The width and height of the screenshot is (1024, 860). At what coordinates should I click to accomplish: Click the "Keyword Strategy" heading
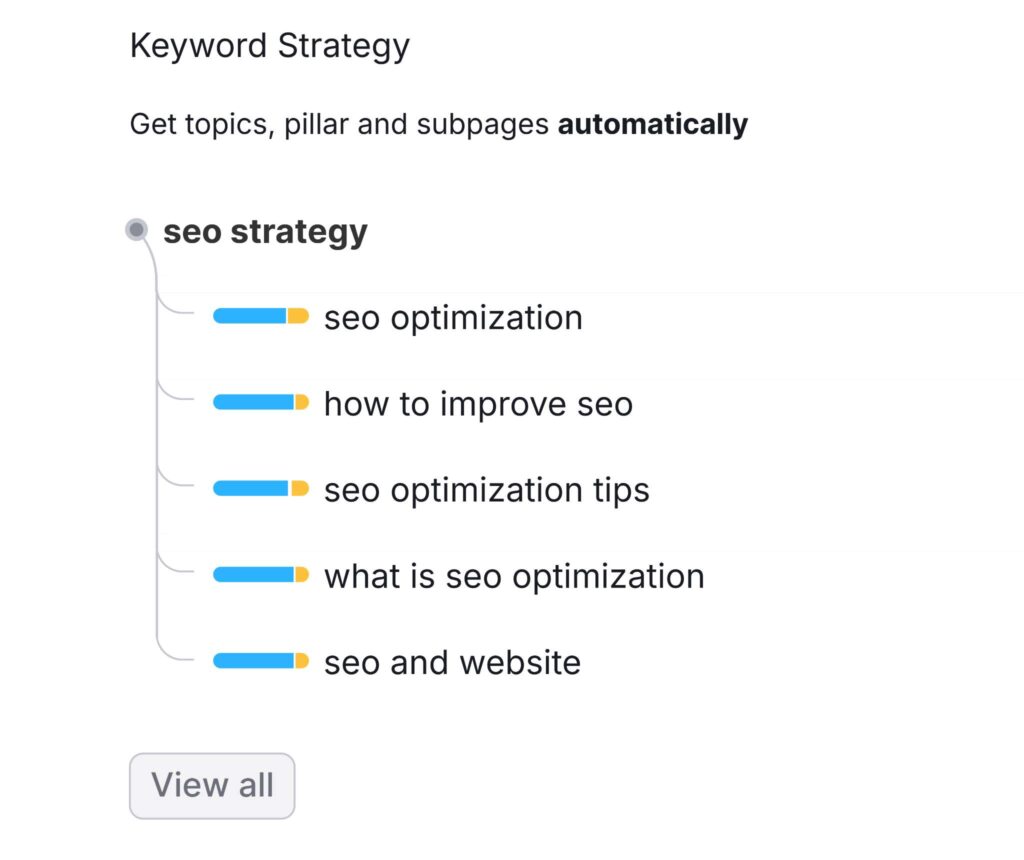270,46
